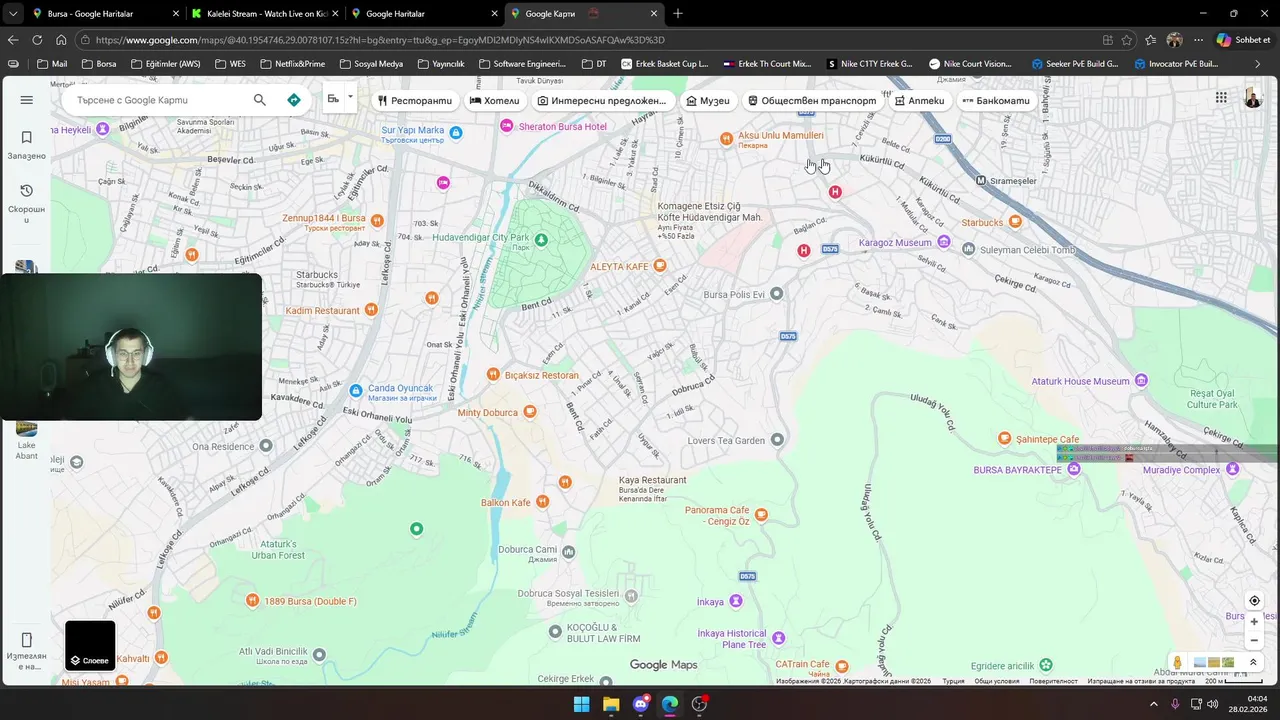Image resolution: width=1280 pixels, height=720 pixels.
Task: Select the Ресторанти category chip
Action: 415,101
